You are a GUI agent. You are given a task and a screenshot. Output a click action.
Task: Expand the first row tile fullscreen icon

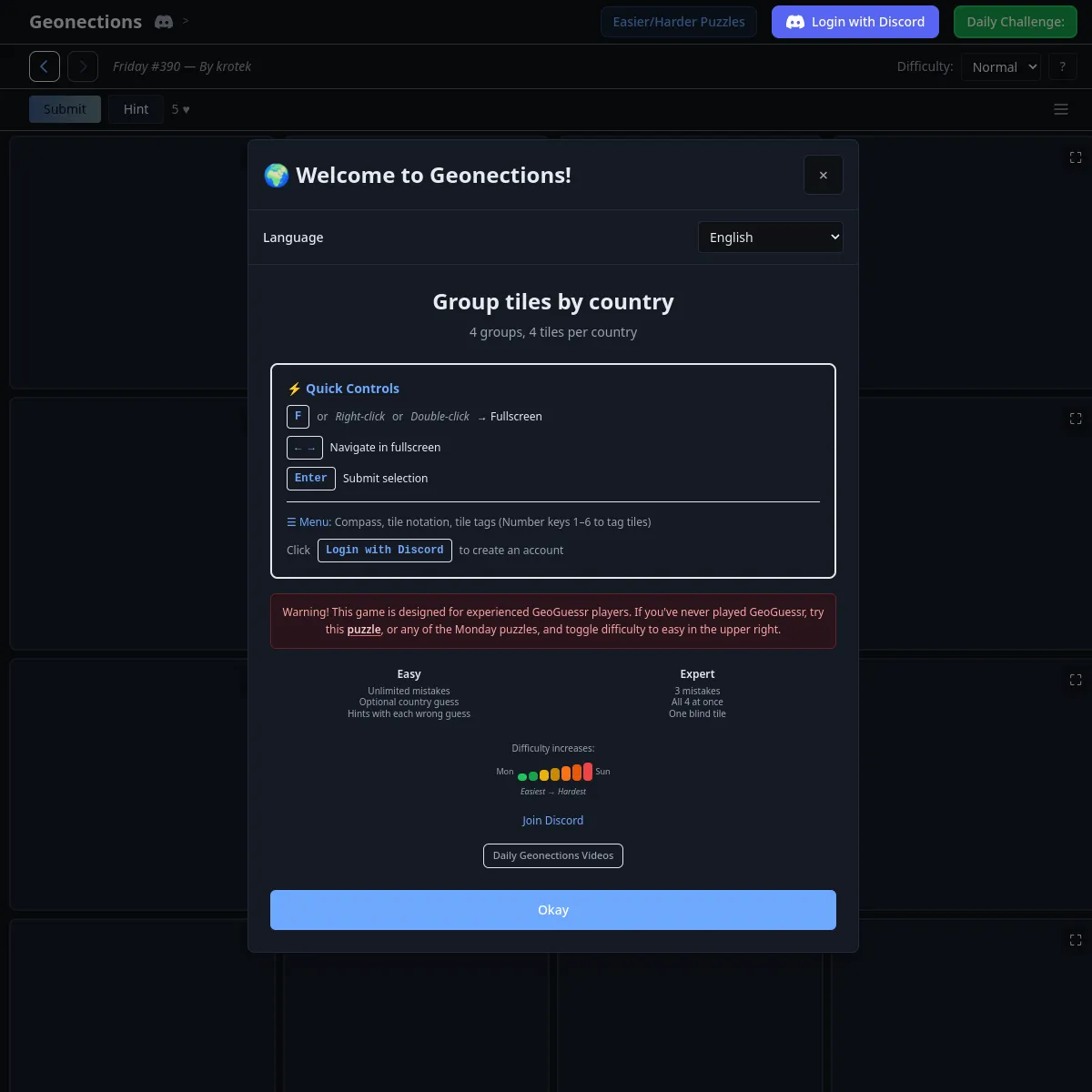(1076, 157)
